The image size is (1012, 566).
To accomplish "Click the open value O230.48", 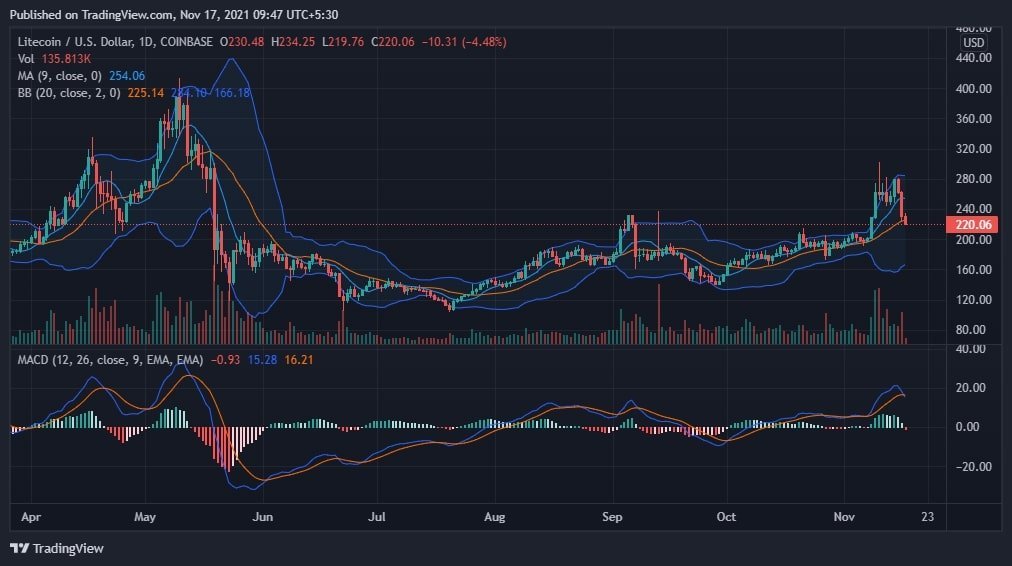I will [x=241, y=42].
